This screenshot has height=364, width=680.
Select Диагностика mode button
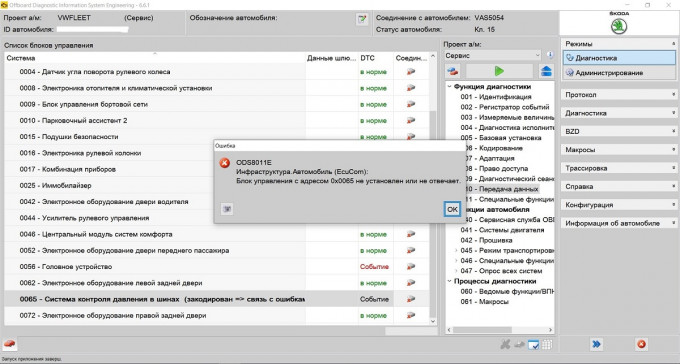(x=619, y=58)
